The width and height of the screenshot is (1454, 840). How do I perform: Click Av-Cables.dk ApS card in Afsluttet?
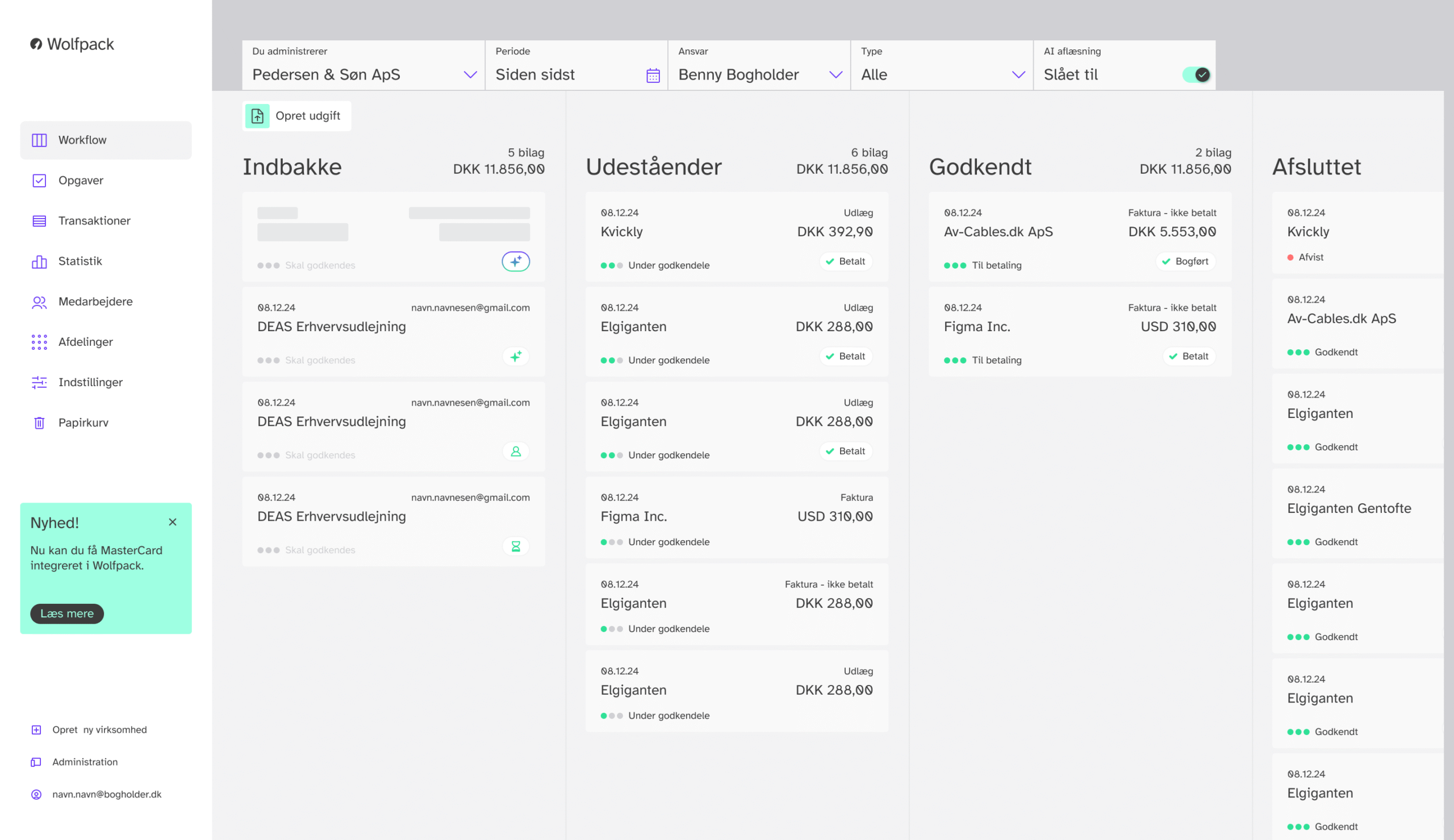point(1357,324)
